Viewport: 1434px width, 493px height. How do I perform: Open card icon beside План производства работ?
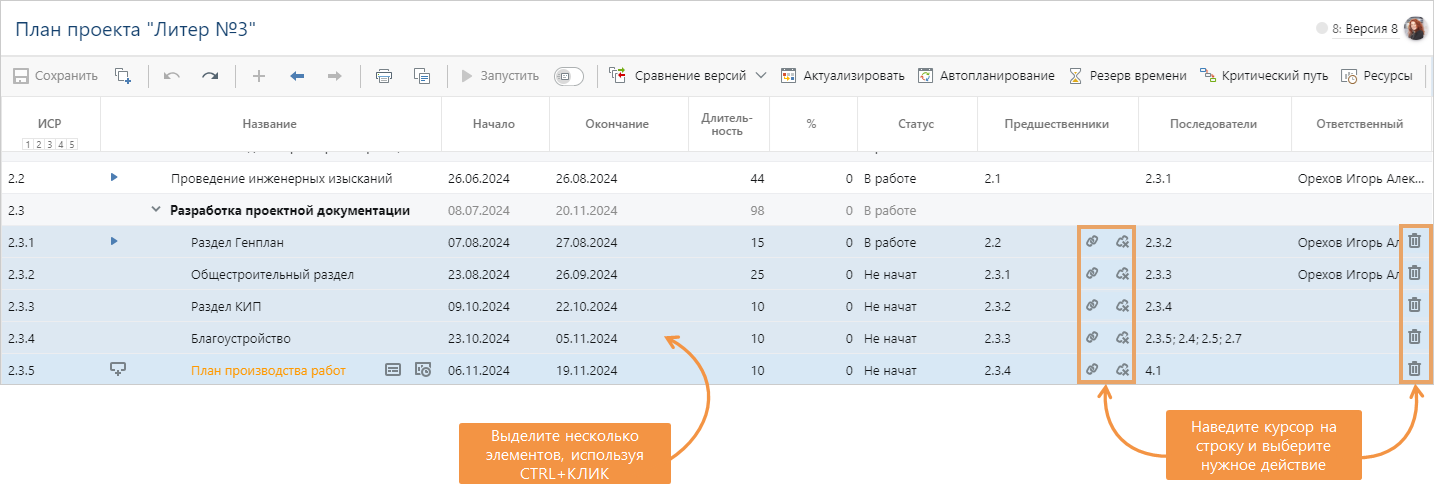click(393, 370)
